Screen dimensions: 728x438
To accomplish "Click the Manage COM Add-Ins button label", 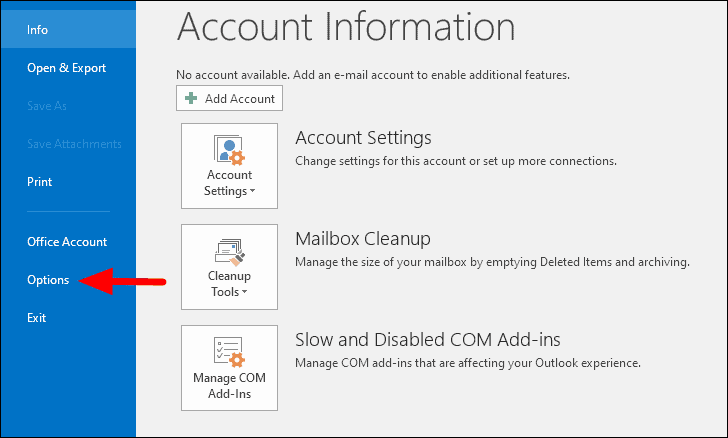I will 229,386.
